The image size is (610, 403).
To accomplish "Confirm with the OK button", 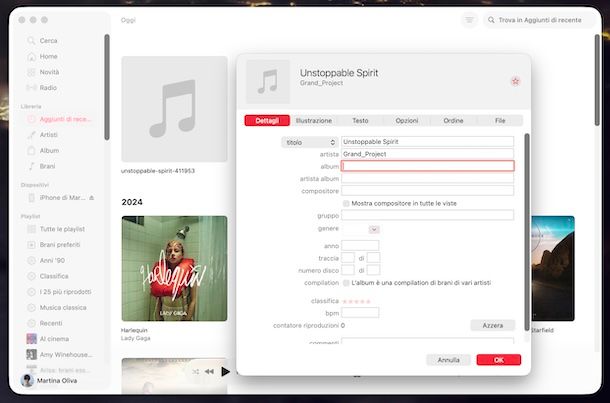I will coord(498,360).
